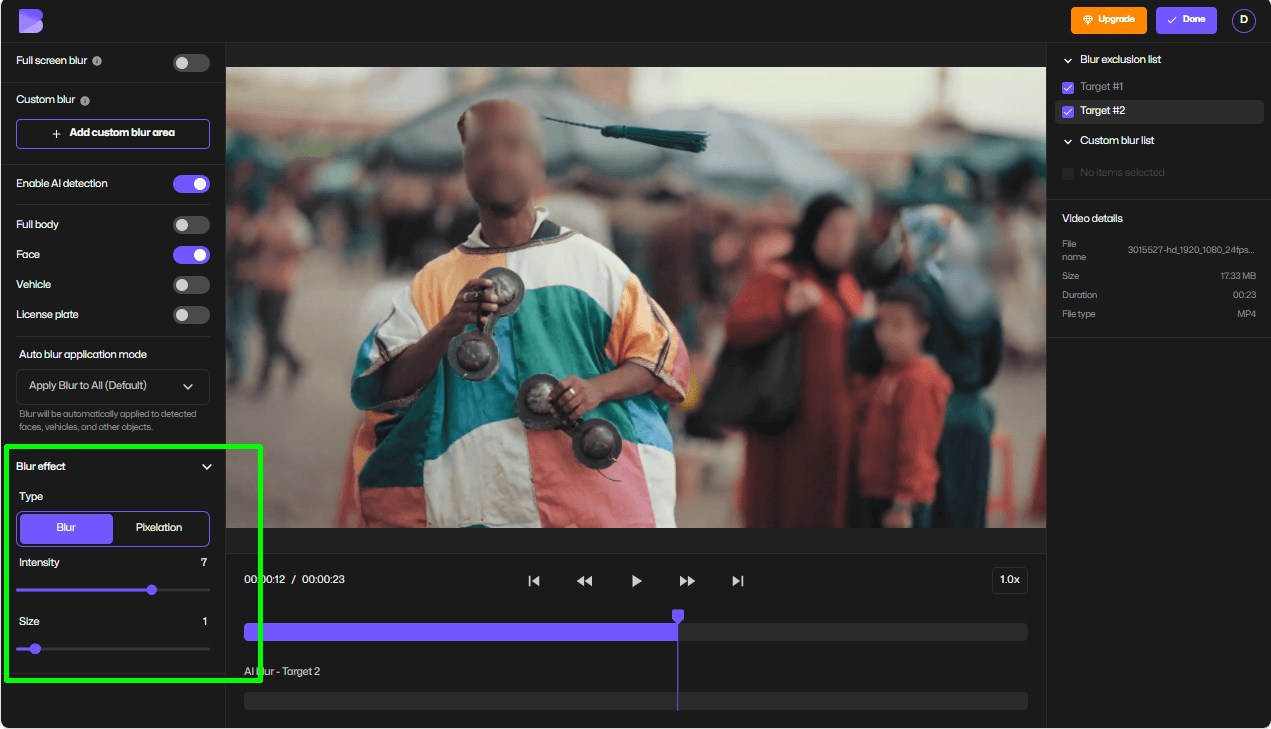The image size is (1271, 729).
Task: Skip to the end of the video
Action: [x=738, y=581]
